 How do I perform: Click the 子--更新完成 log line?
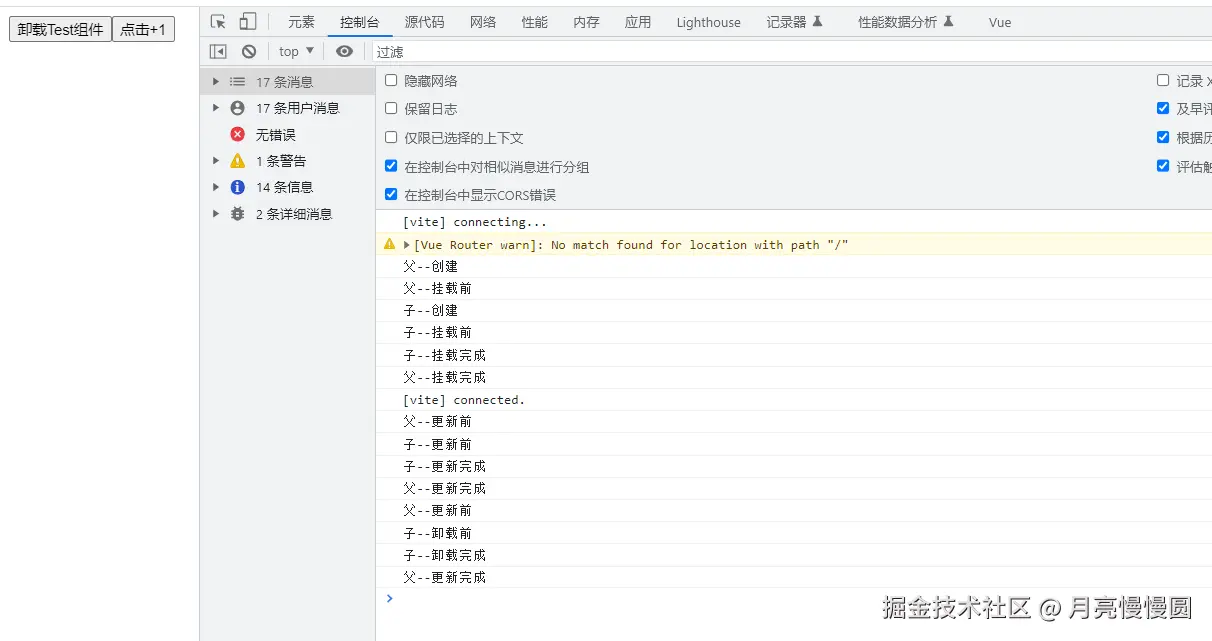pyautogui.click(x=794, y=466)
